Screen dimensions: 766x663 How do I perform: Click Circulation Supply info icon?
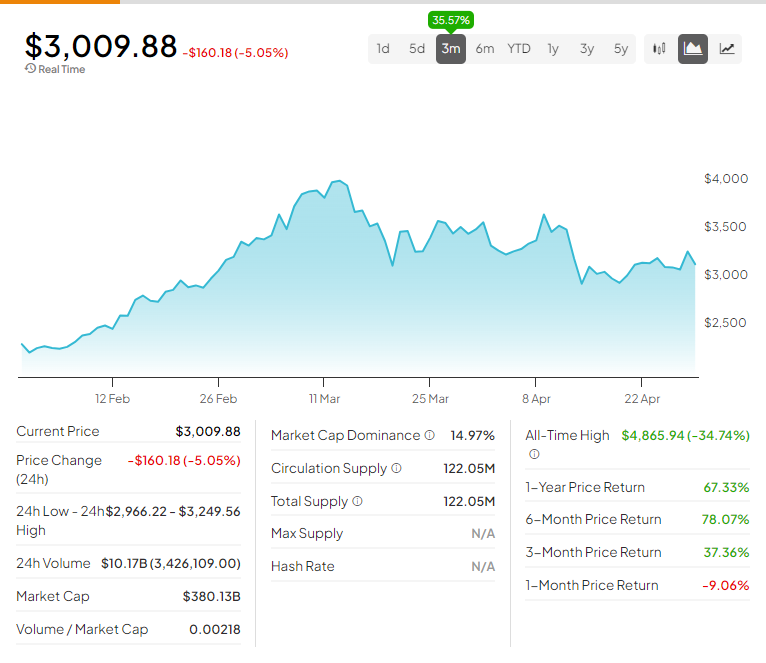[396, 469]
